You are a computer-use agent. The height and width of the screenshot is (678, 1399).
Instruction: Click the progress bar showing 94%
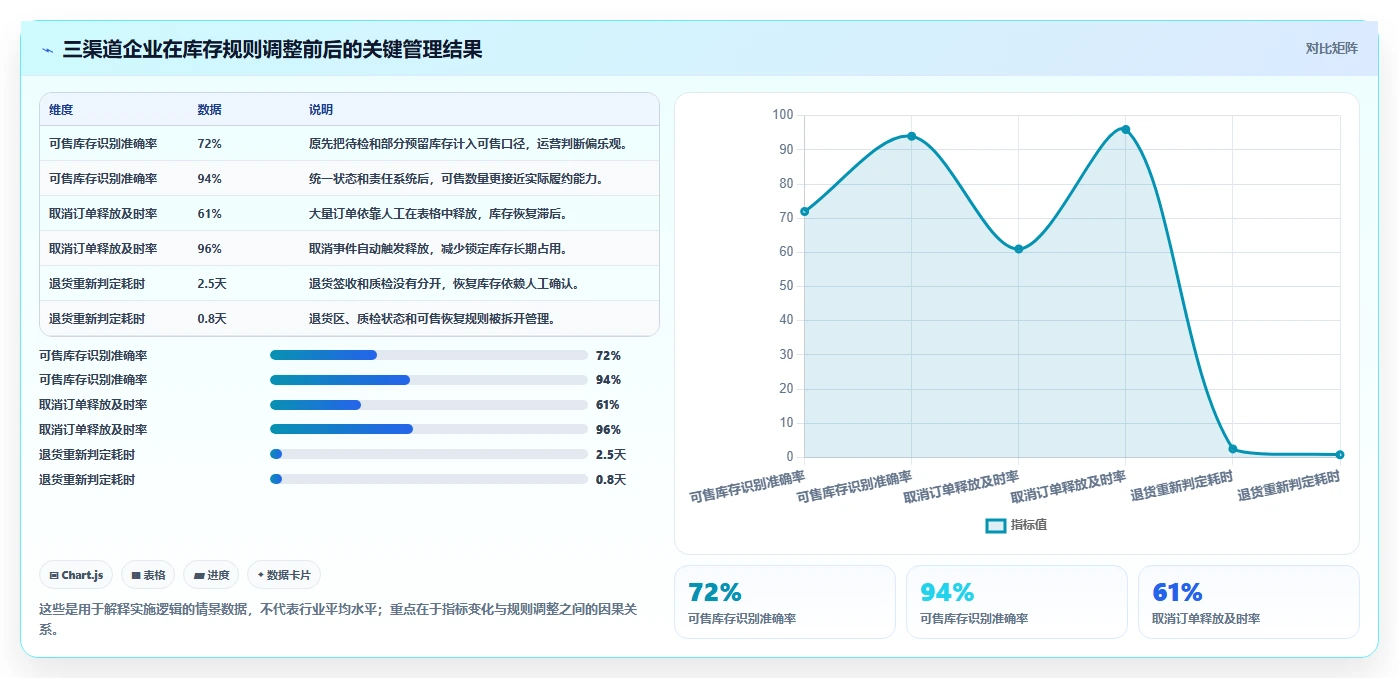pos(429,380)
